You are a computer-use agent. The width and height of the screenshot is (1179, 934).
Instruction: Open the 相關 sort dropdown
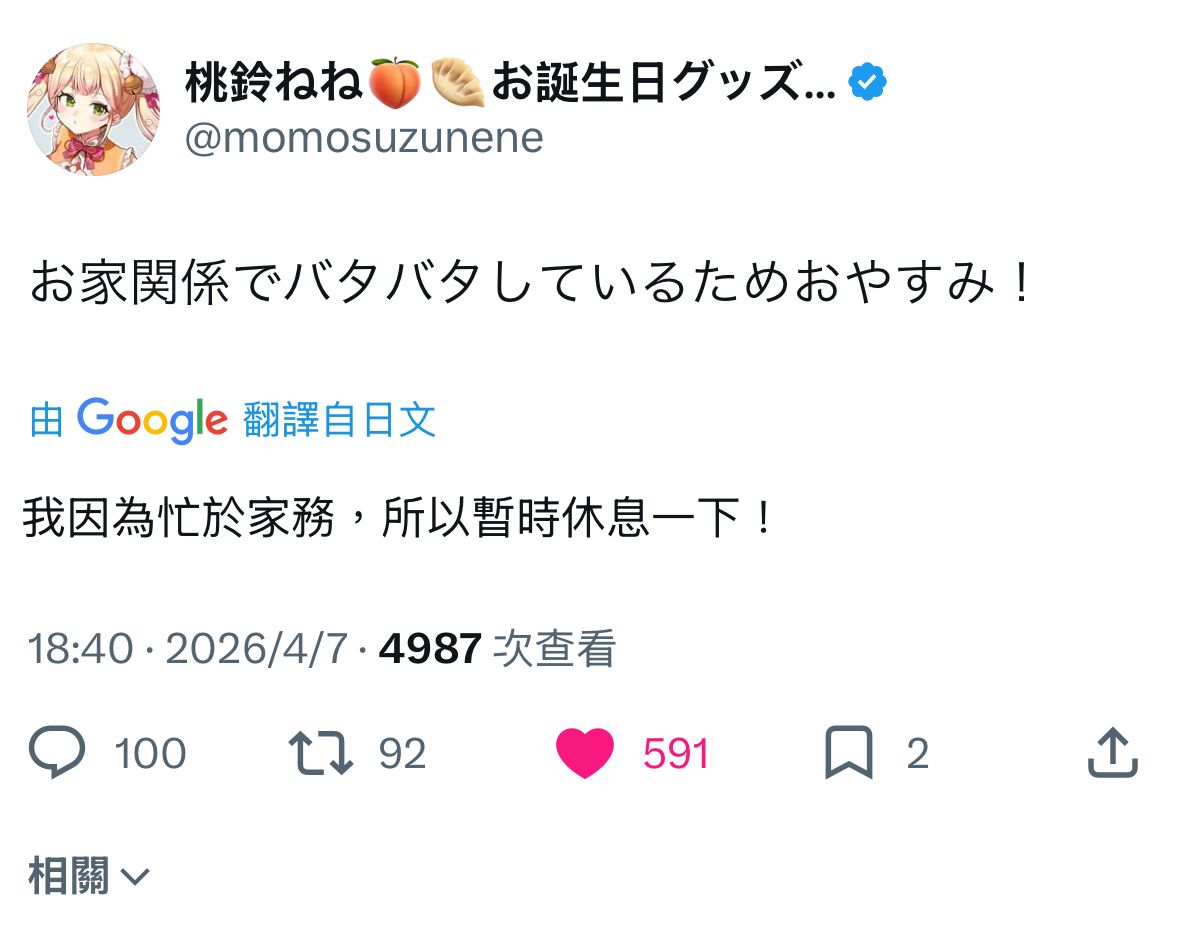point(68,877)
